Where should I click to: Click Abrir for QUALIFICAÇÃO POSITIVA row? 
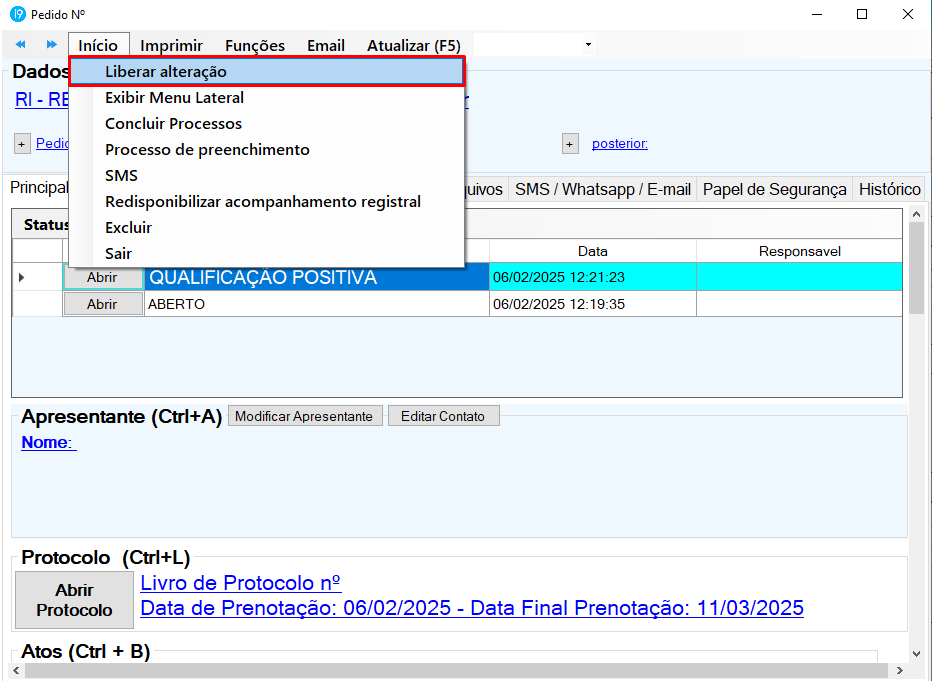tap(102, 278)
